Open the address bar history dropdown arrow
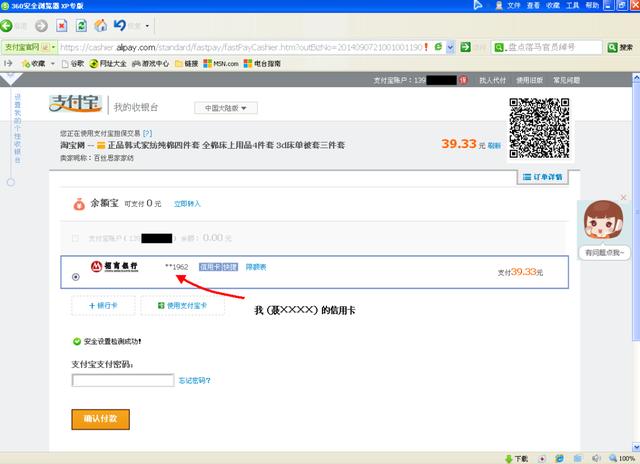The width and height of the screenshot is (640, 464). click(x=450, y=47)
